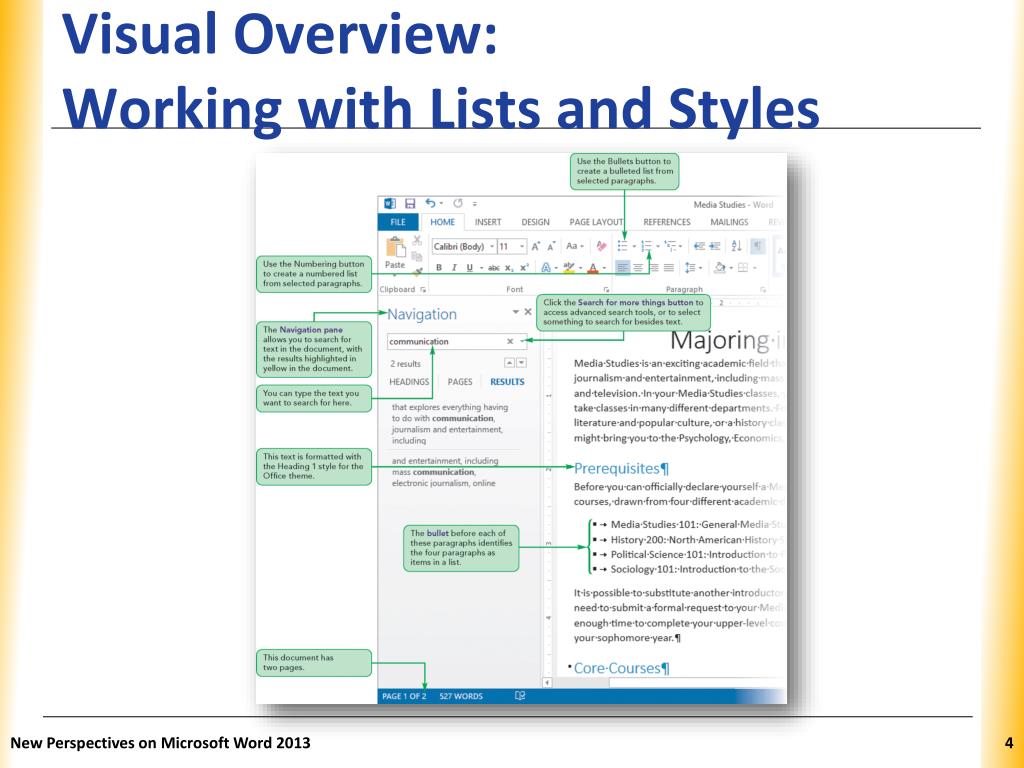Viewport: 1024px width, 768px height.
Task: Open Search for more things arrow
Action: (x=522, y=342)
